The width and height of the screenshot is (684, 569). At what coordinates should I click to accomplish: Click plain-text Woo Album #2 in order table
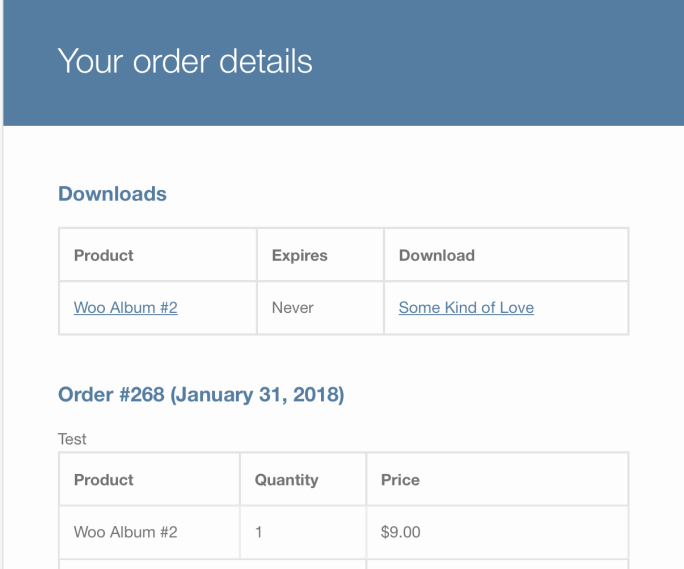point(125,532)
